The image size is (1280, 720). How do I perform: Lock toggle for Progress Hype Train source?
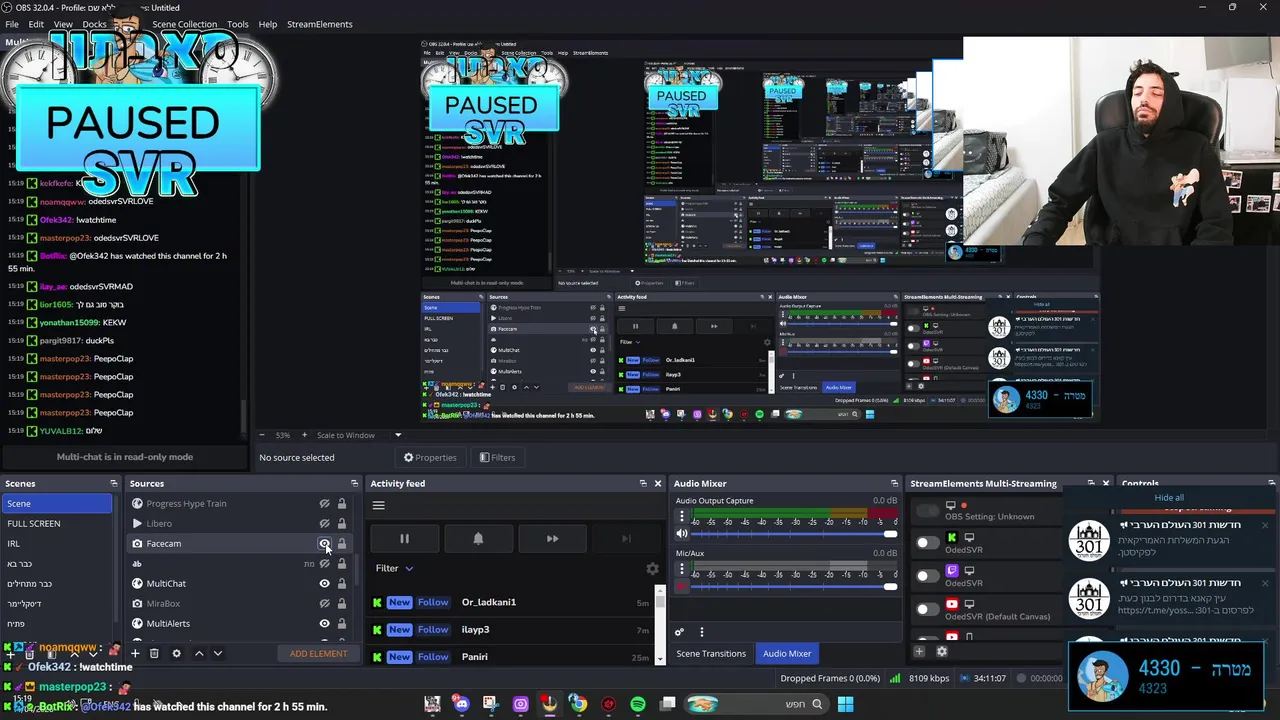click(x=341, y=503)
